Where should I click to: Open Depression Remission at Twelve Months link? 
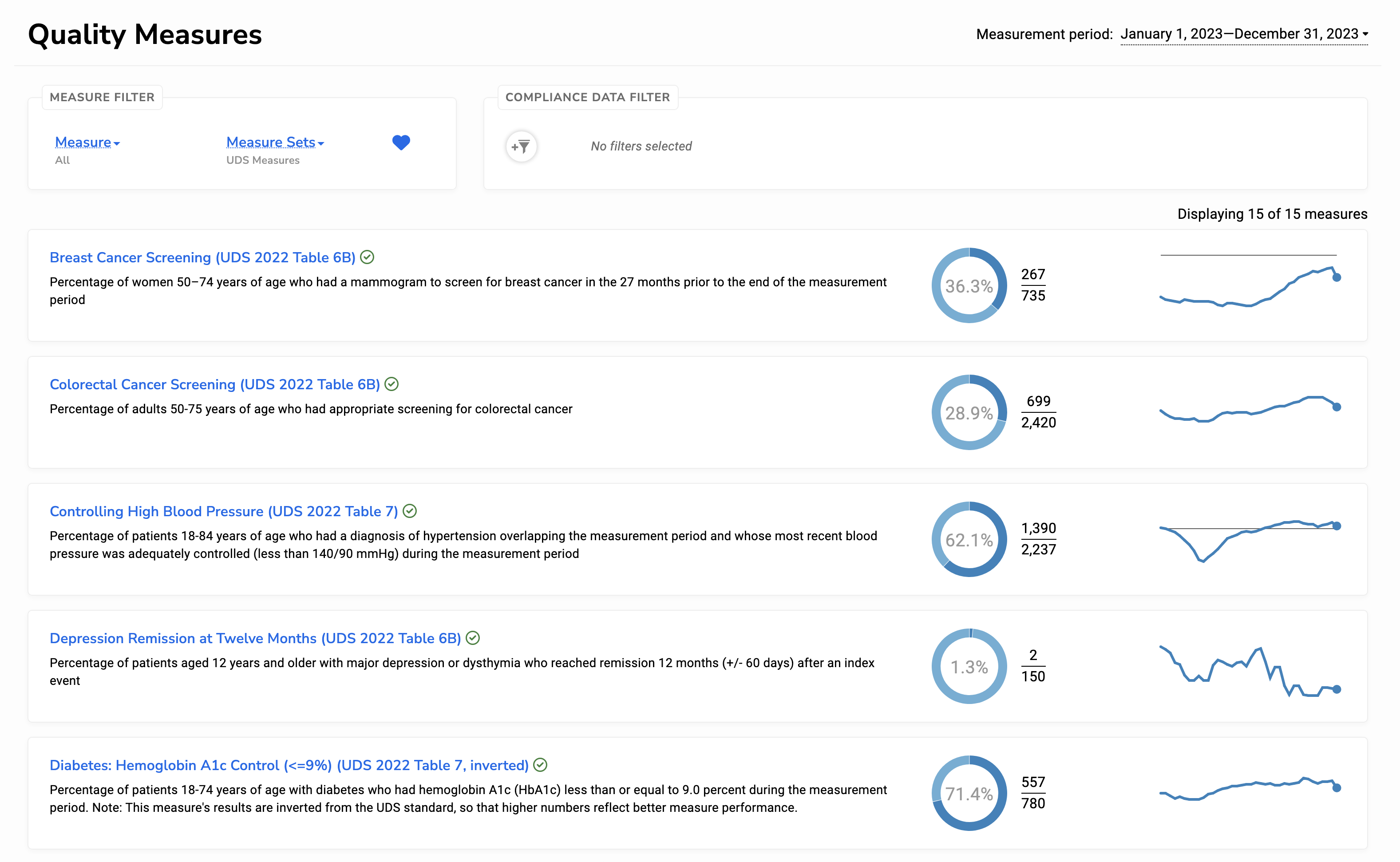pyautogui.click(x=255, y=639)
